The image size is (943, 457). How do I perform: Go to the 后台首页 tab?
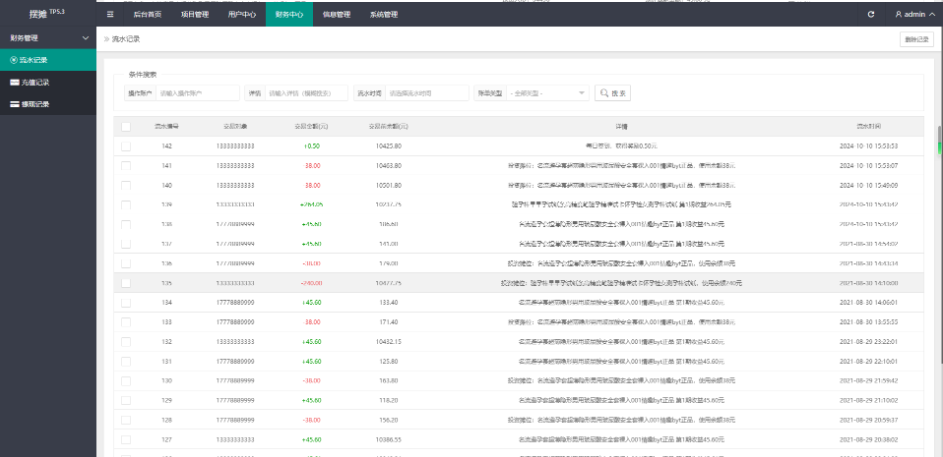(147, 14)
